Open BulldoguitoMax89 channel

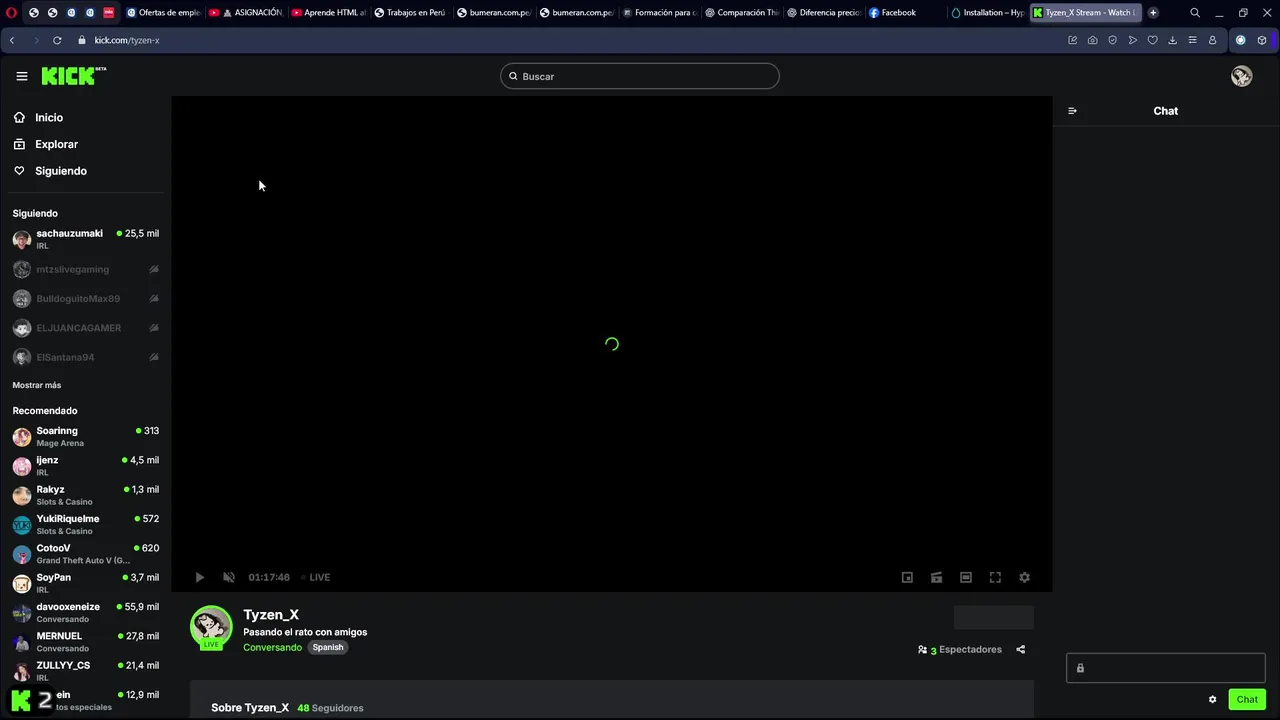coord(85,298)
